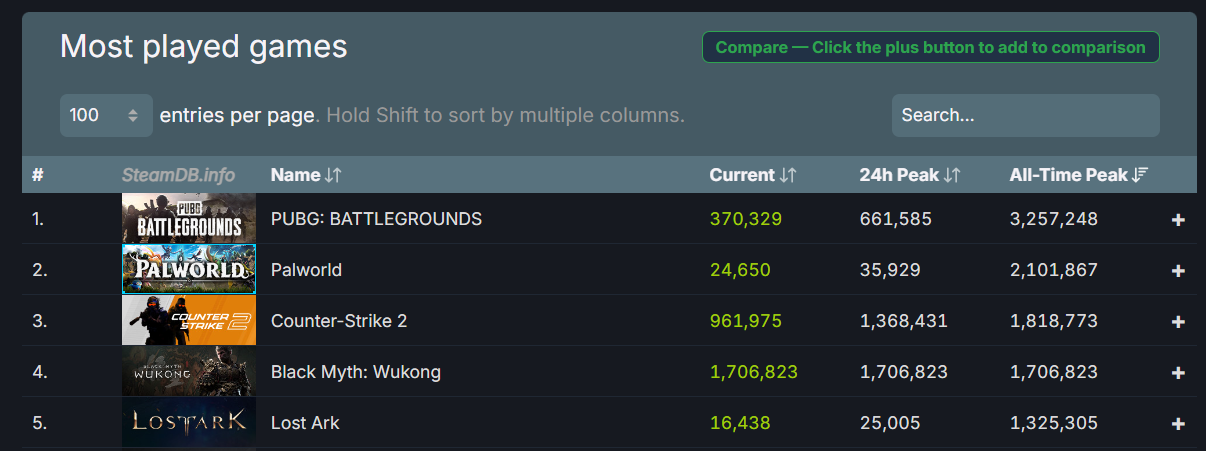The width and height of the screenshot is (1206, 451).
Task: Open the Palworld game link
Action: tap(306, 270)
